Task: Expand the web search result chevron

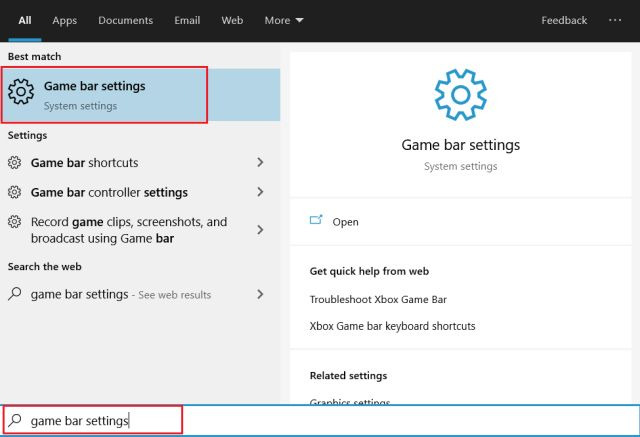Action: (260, 294)
